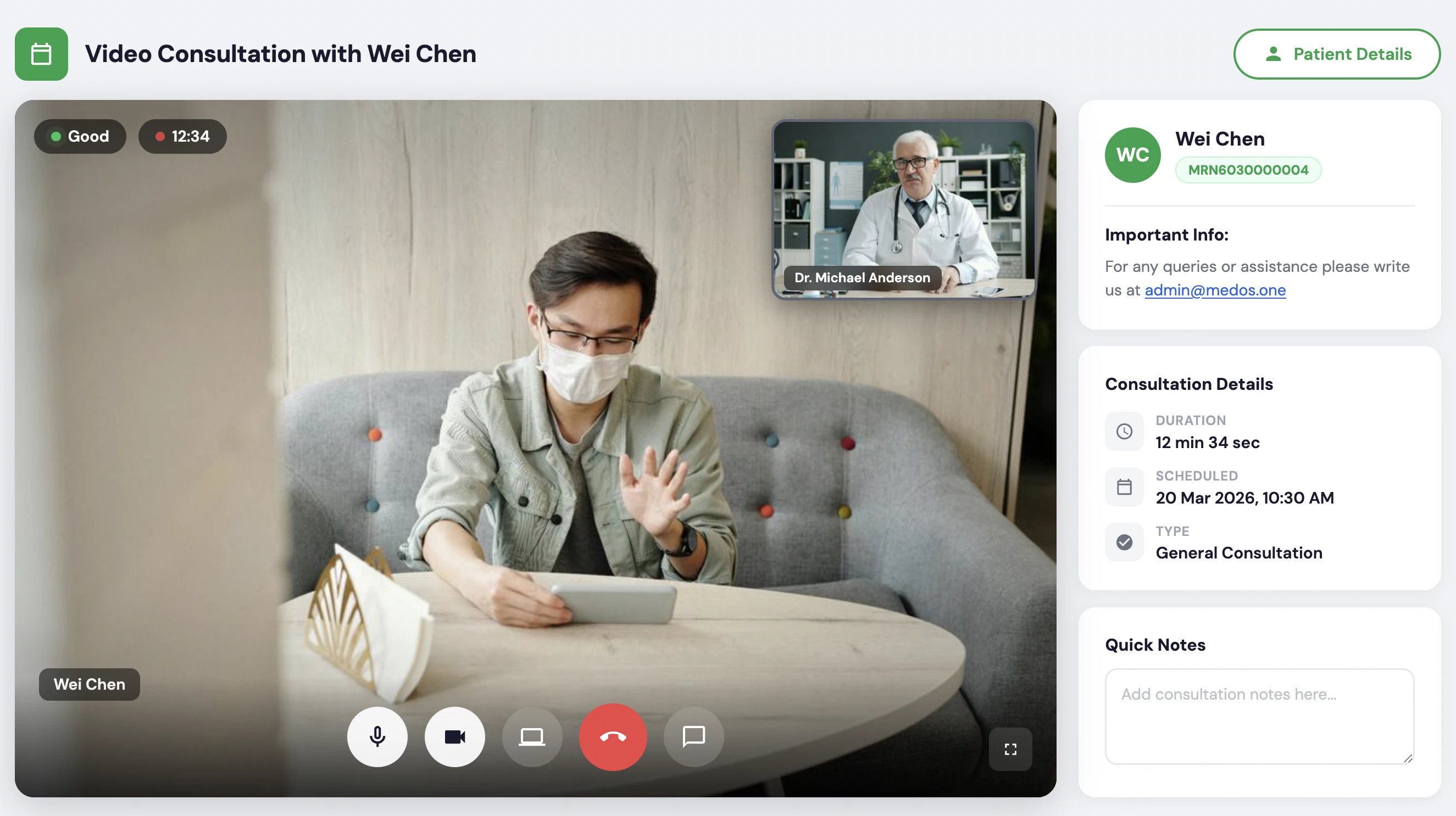Start screen sharing with laptop icon
The height and width of the screenshot is (816, 1456).
[532, 736]
